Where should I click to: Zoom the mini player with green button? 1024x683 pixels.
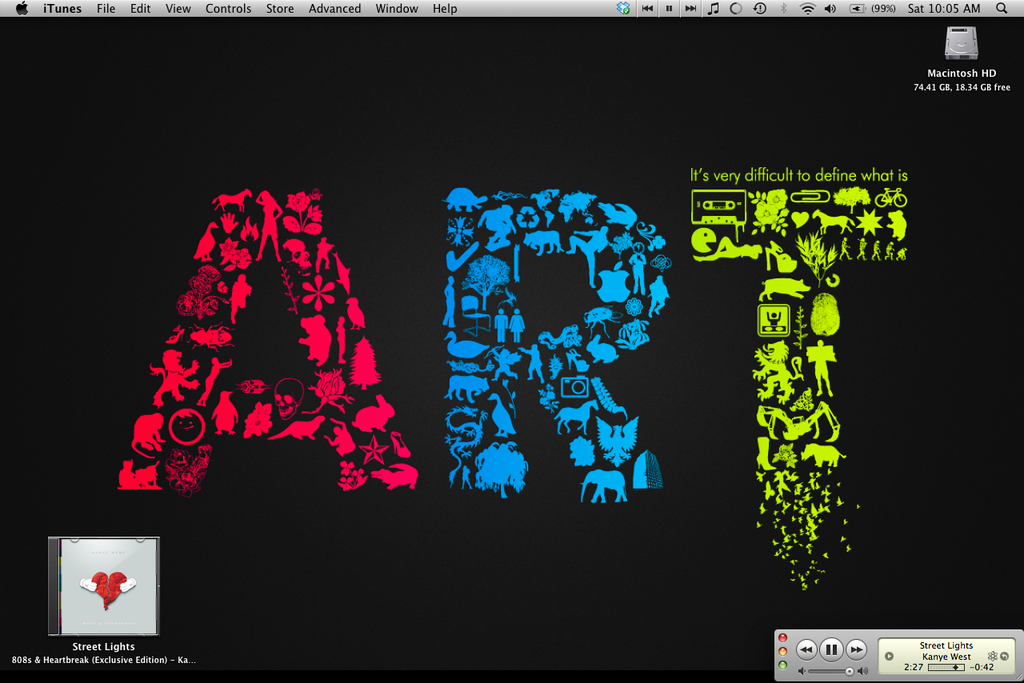pos(783,665)
